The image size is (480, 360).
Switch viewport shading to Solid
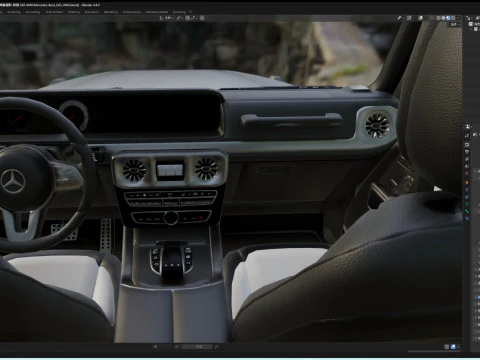click(x=443, y=18)
